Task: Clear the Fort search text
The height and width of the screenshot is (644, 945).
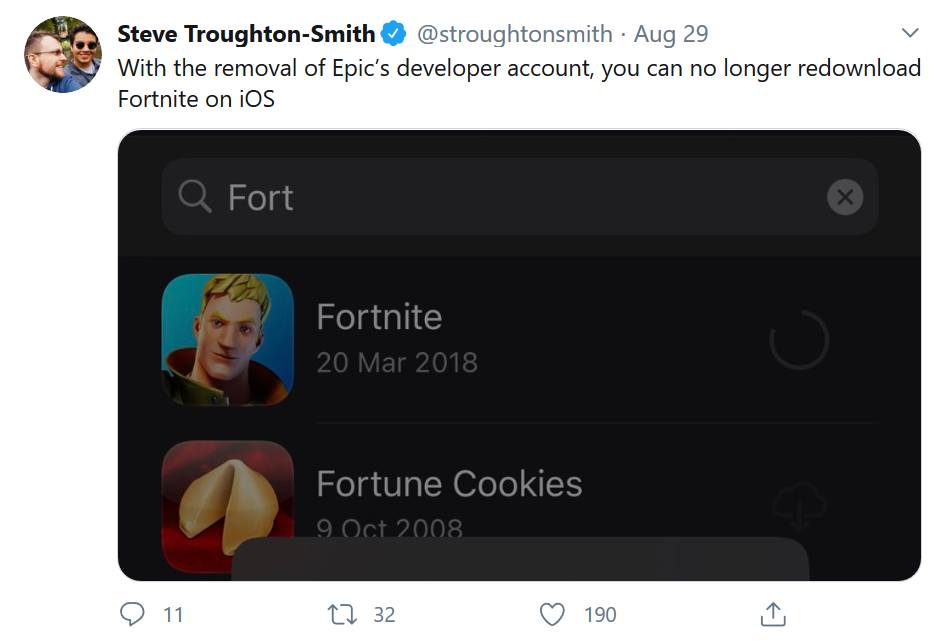Action: tap(845, 197)
